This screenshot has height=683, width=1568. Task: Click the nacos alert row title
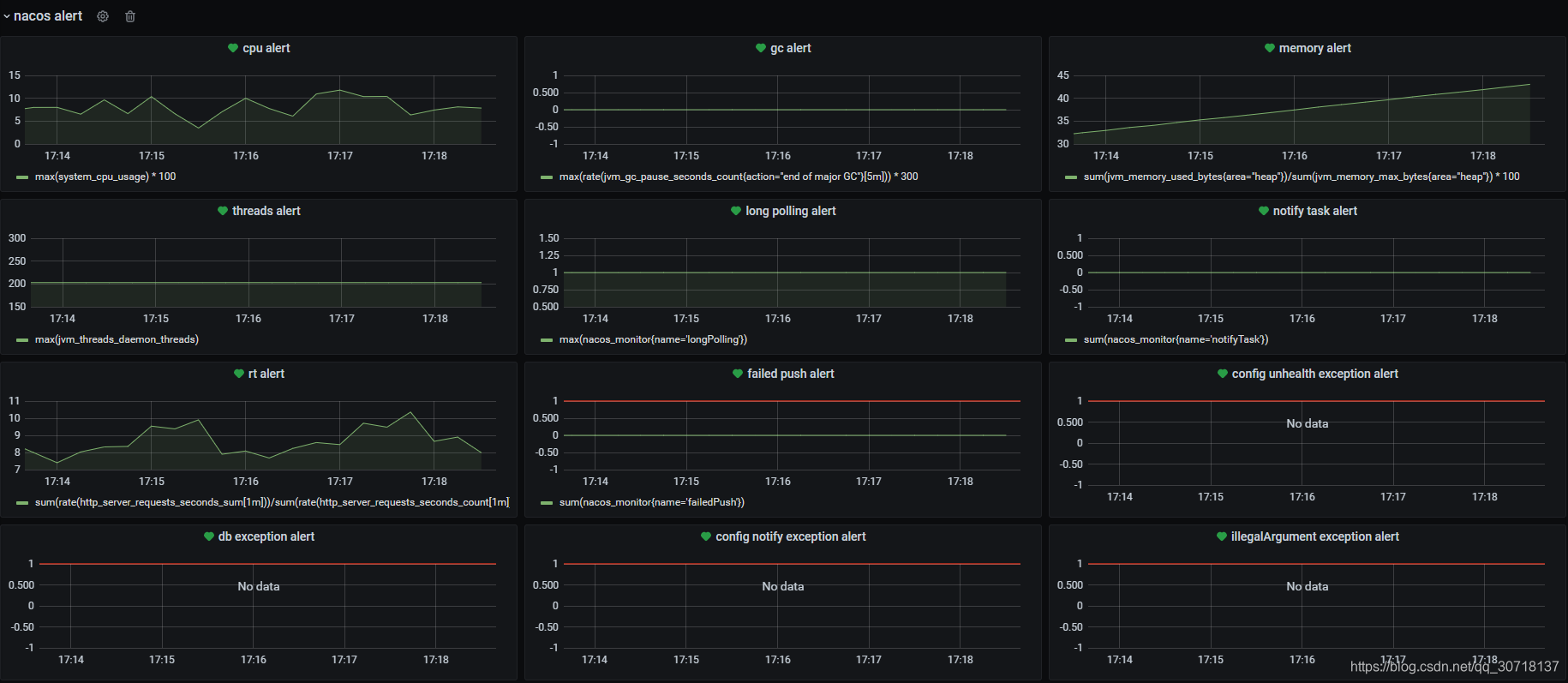tap(48, 16)
